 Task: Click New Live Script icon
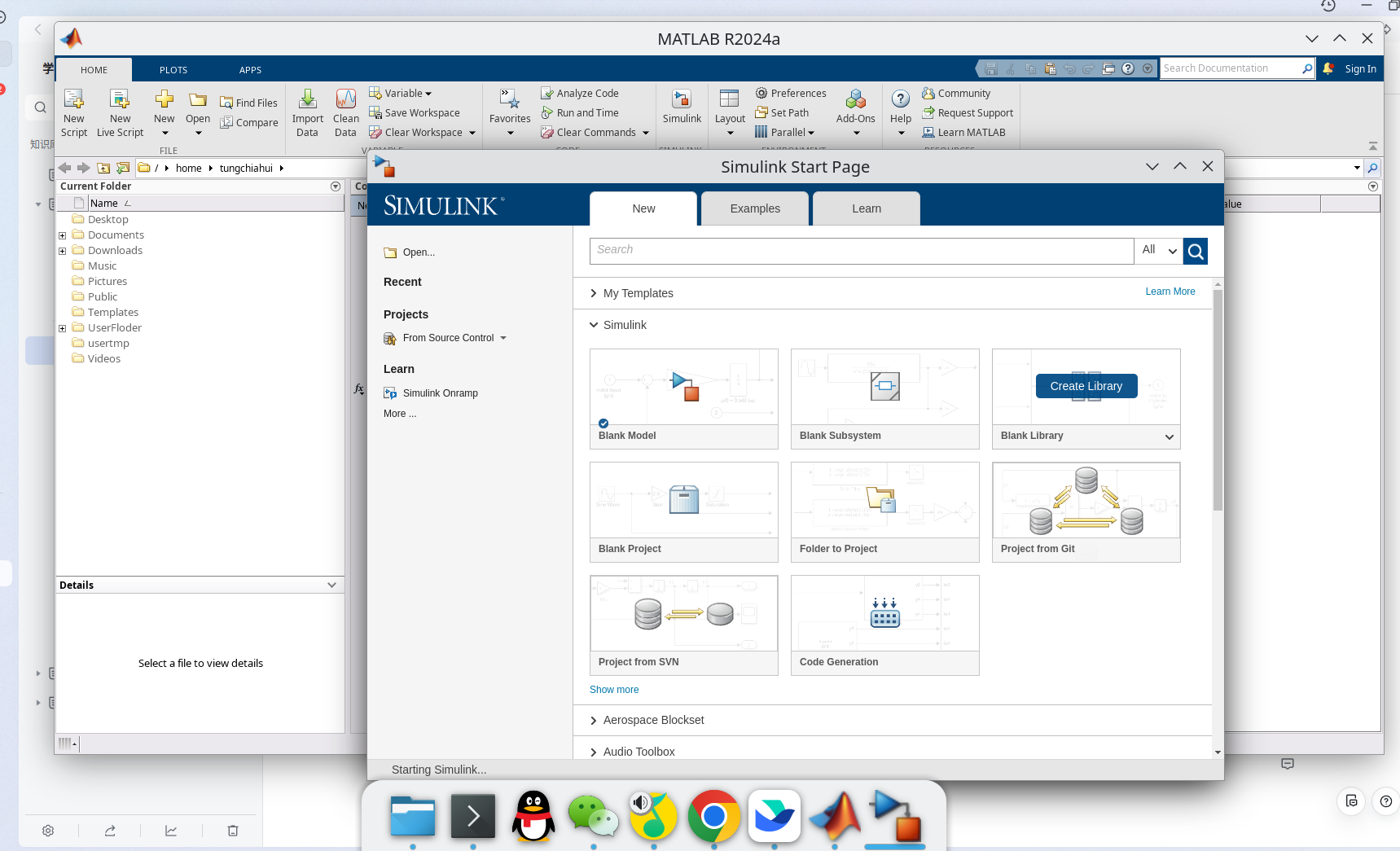120,99
